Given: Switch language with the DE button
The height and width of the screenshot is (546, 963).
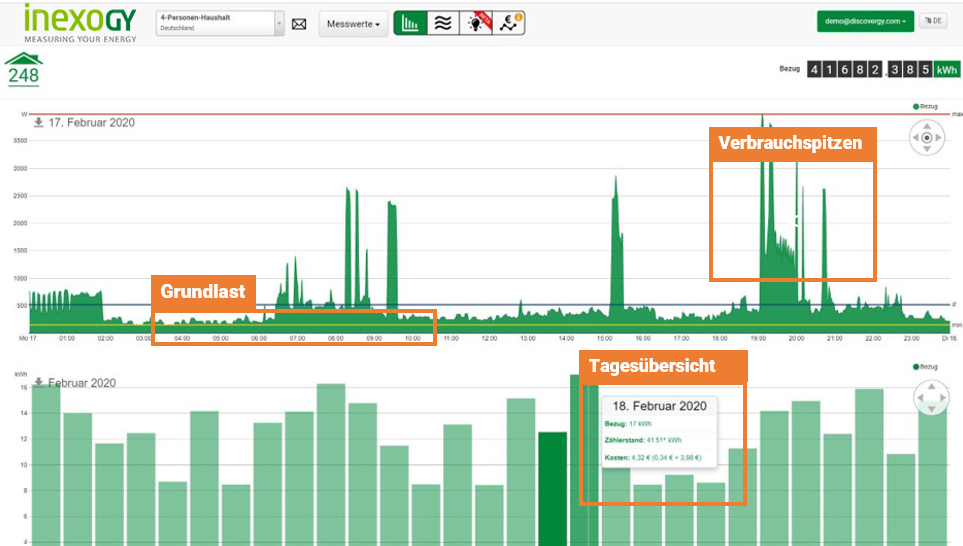Looking at the screenshot, I should tap(933, 21).
